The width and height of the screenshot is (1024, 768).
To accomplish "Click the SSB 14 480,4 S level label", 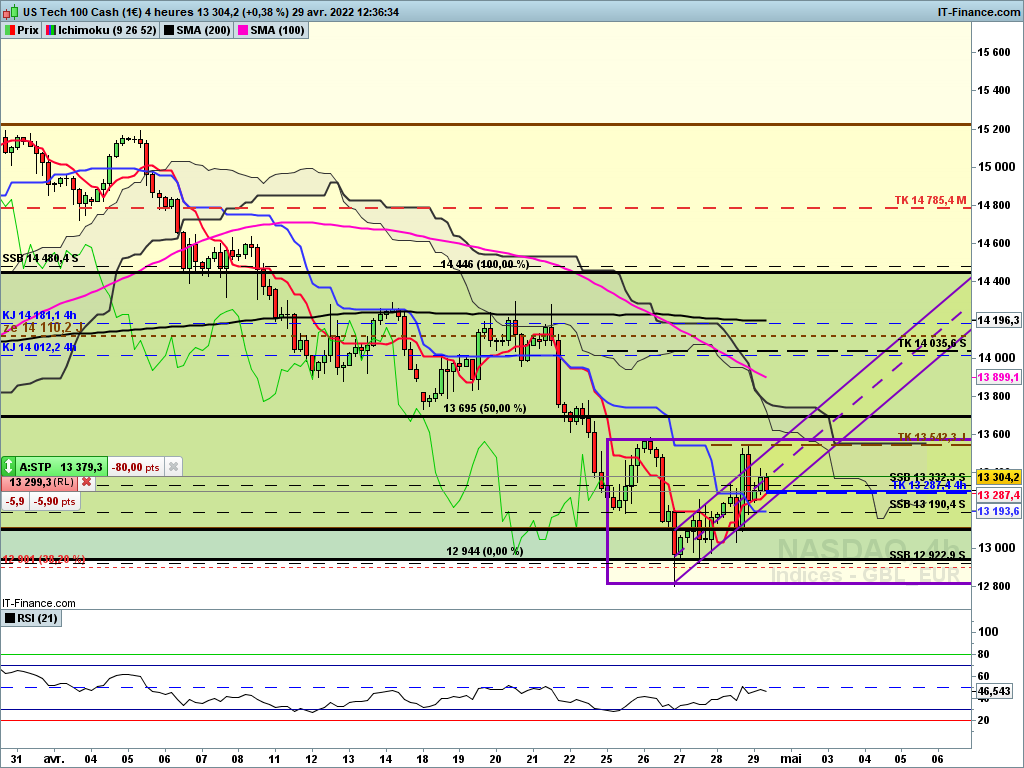I will [x=40, y=259].
